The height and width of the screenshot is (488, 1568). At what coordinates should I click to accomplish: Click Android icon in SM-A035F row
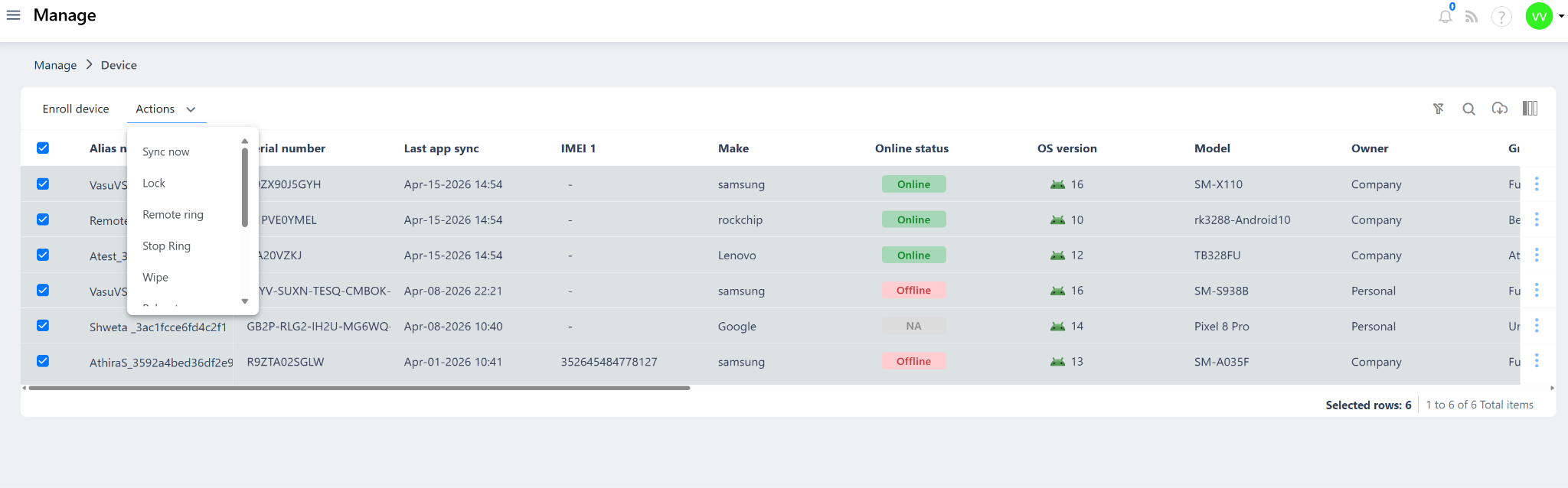[1057, 362]
